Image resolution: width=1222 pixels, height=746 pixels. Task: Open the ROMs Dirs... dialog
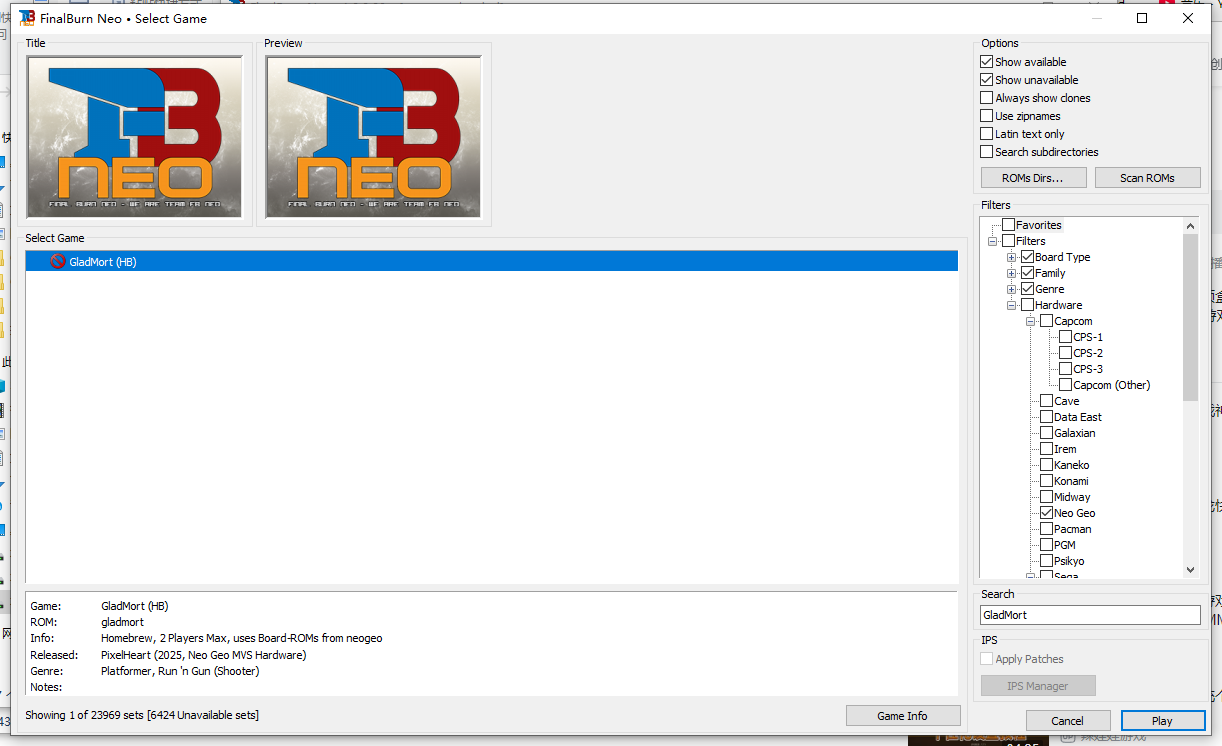(x=1031, y=178)
